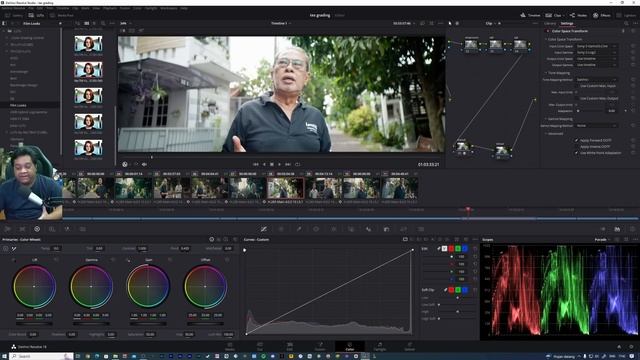
Task: Collapse the Tone Mapping section
Action: [546, 73]
